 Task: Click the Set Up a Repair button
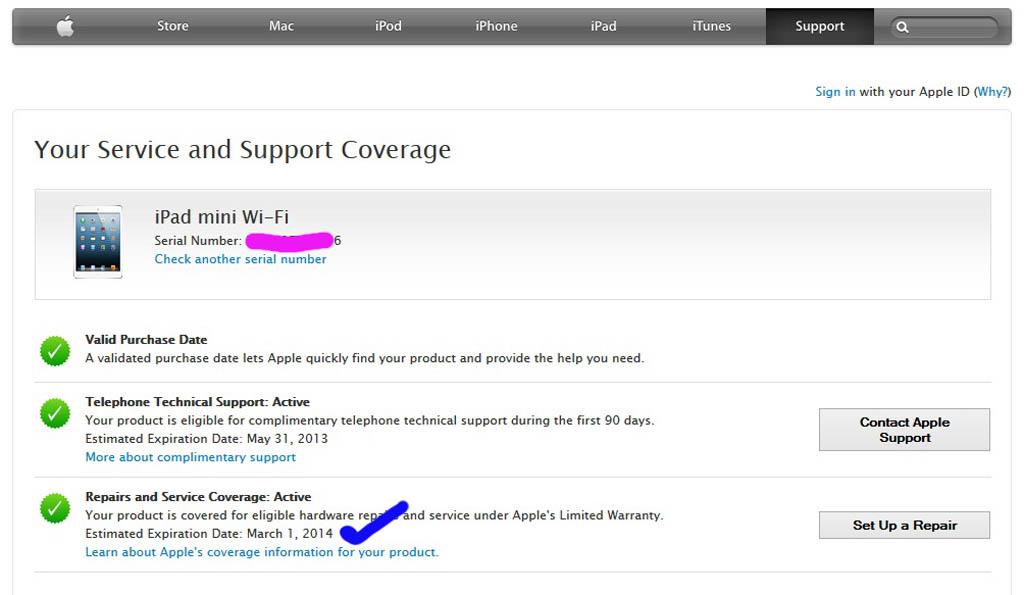(x=904, y=525)
